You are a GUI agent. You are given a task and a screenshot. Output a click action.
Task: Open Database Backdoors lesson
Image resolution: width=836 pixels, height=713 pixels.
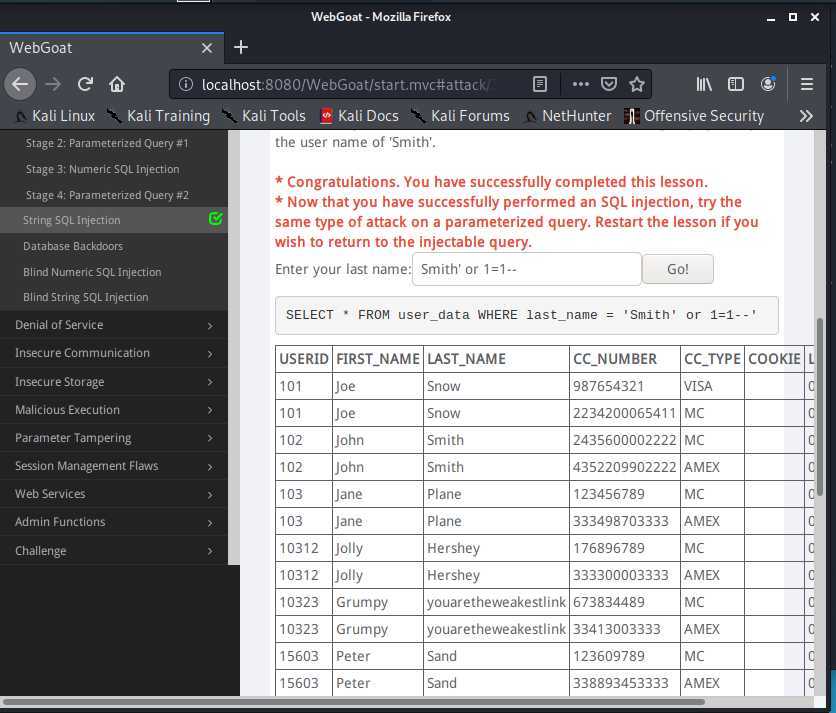click(73, 246)
